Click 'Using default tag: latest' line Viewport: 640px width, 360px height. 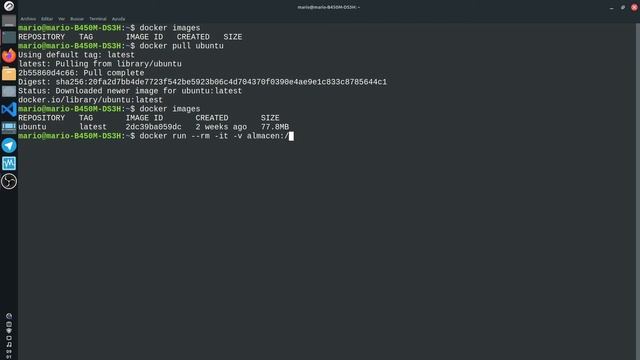(x=76, y=55)
